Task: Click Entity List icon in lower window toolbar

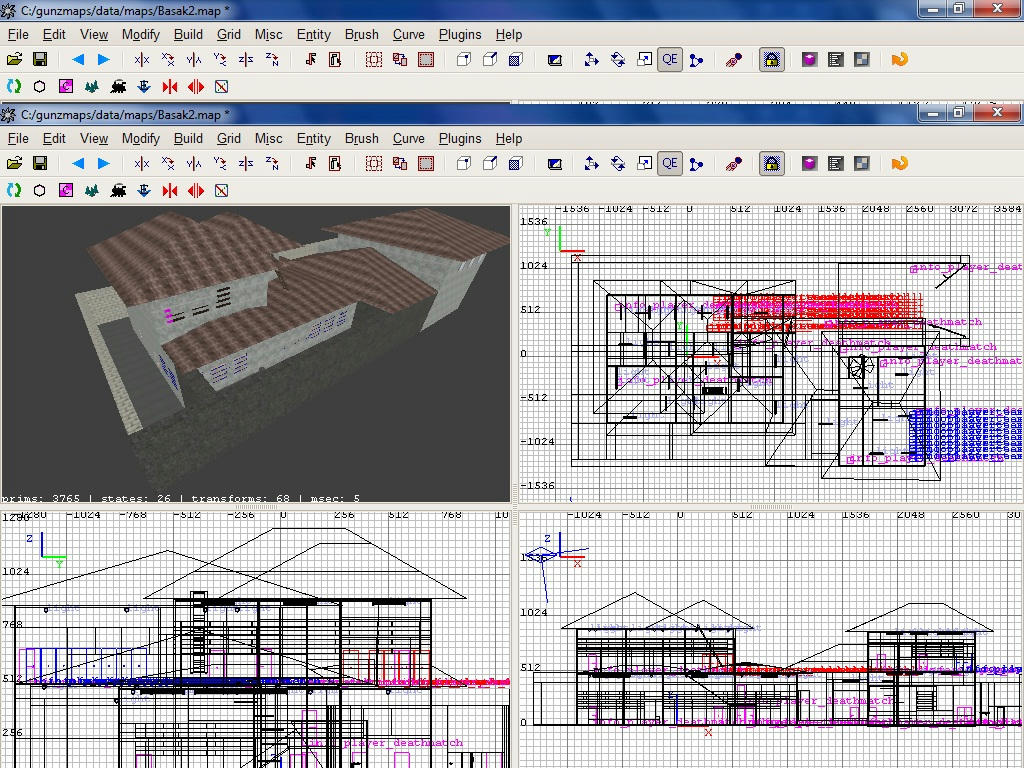Action: pos(836,163)
